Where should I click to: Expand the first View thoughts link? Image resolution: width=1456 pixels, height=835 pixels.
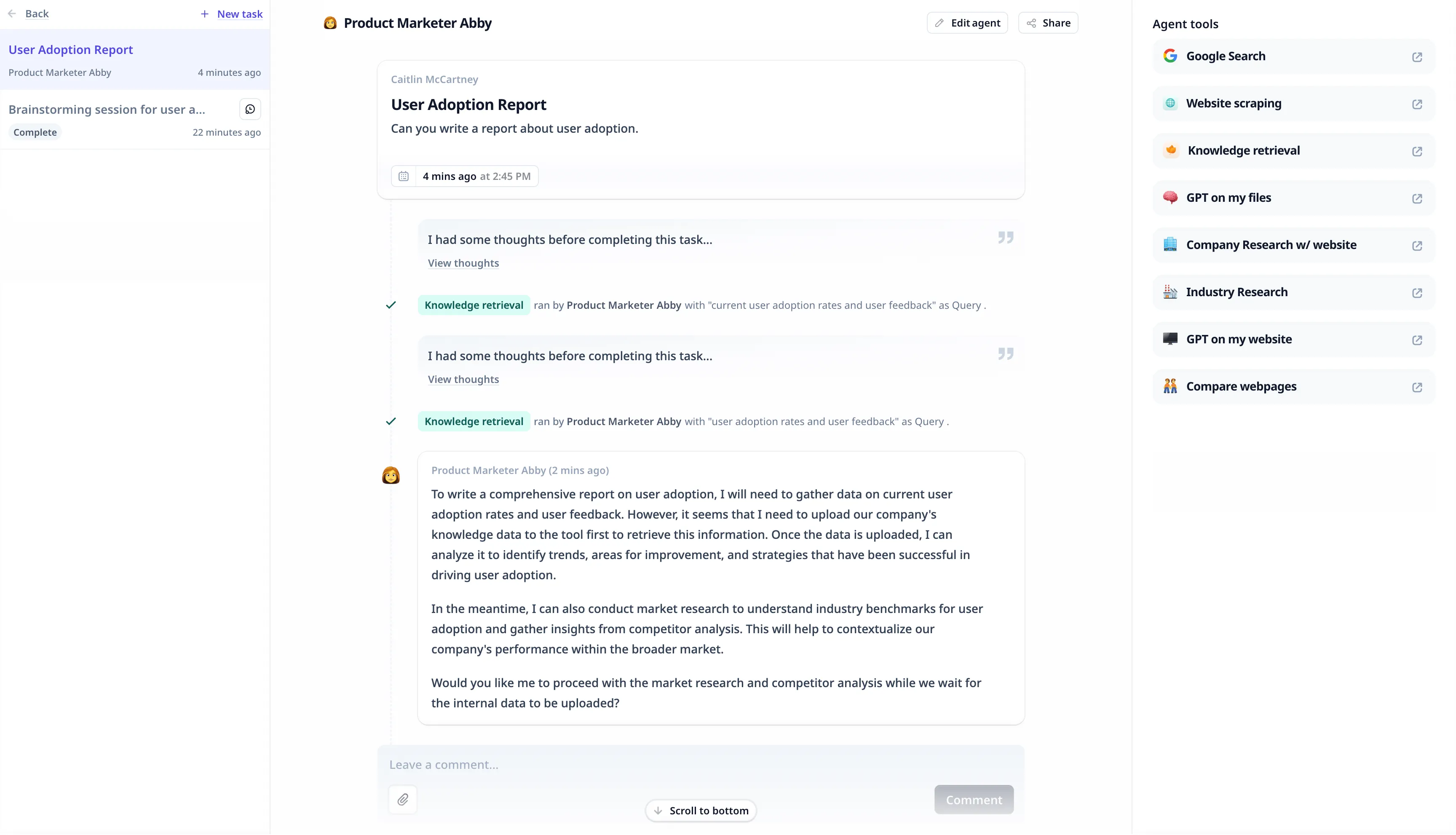463,263
